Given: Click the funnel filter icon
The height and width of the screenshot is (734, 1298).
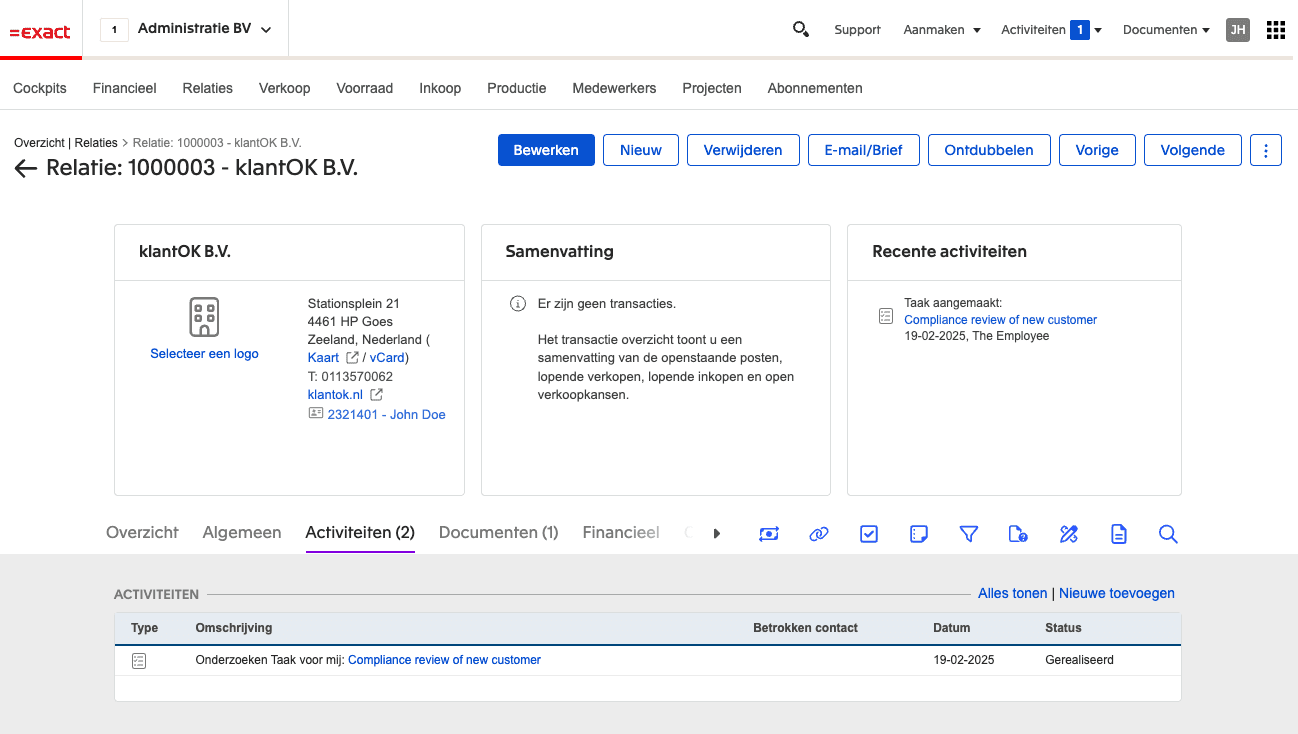Looking at the screenshot, I should coord(968,534).
